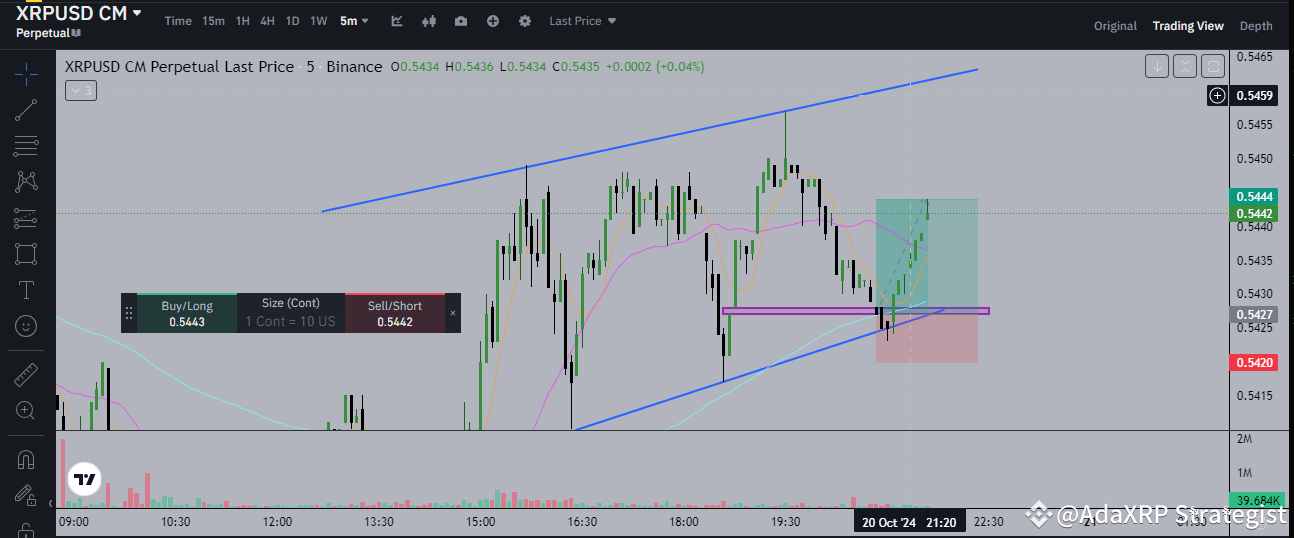Select the purple horizontal support rectangle

pyautogui.click(x=855, y=311)
